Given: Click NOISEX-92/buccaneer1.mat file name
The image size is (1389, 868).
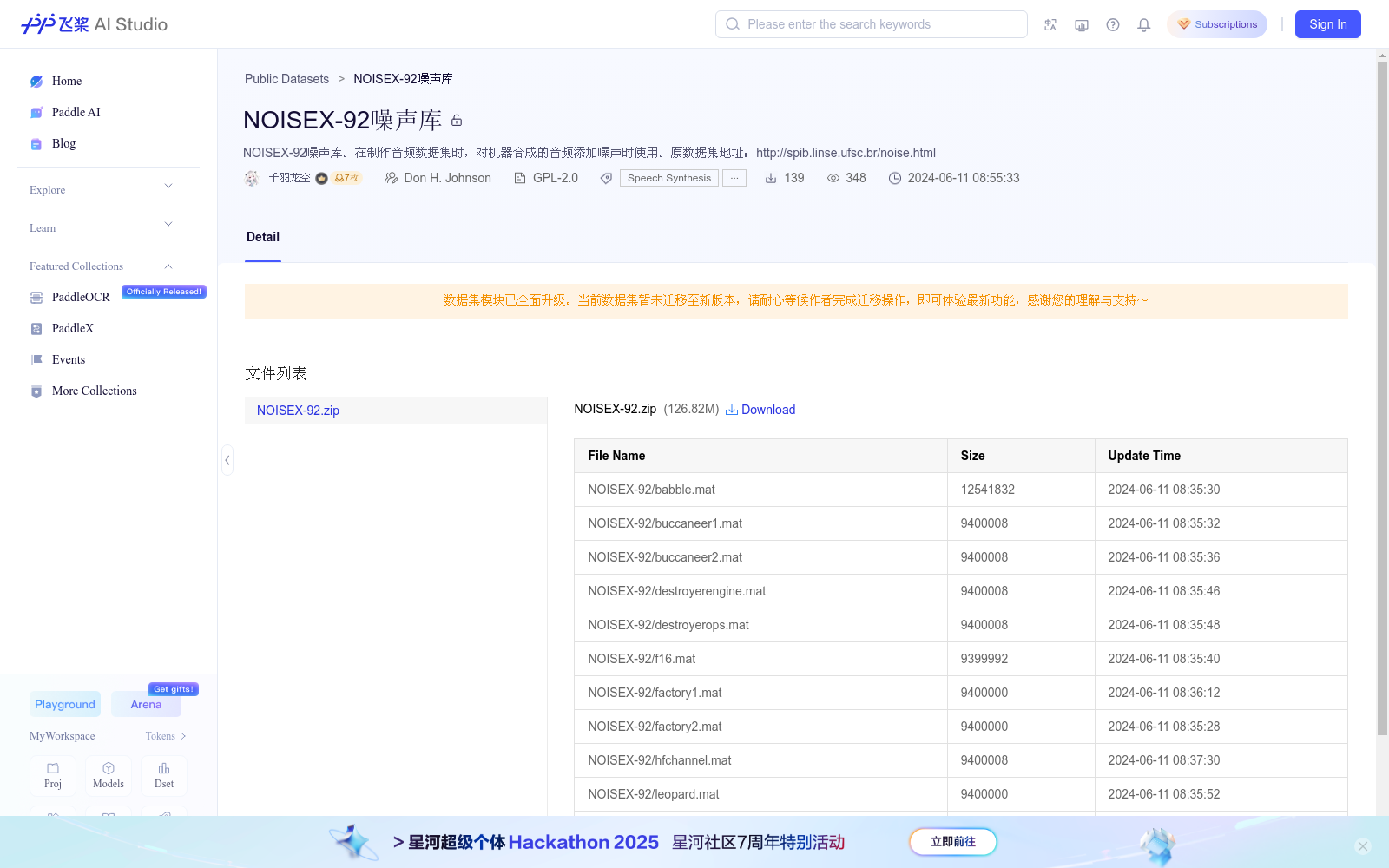Looking at the screenshot, I should coord(665,523).
